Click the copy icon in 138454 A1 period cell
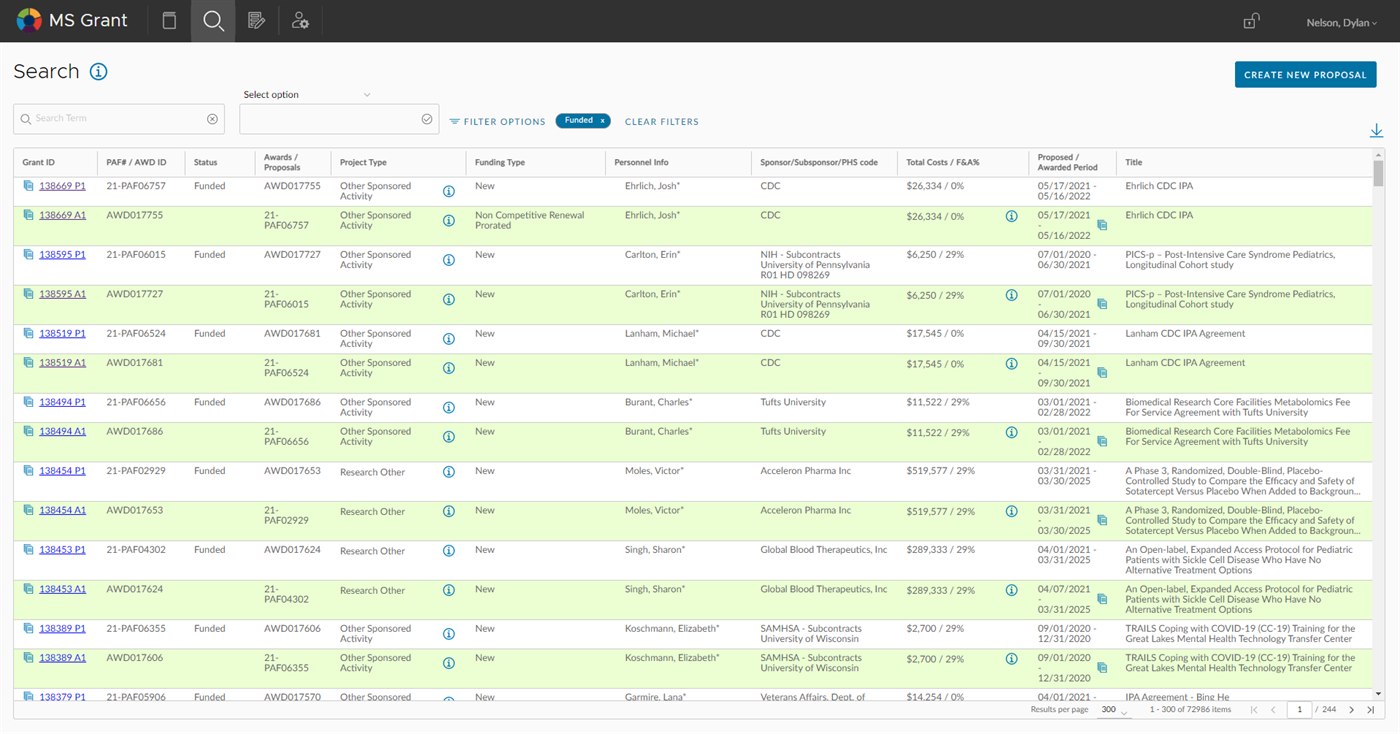This screenshot has width=1400, height=734. [1102, 520]
